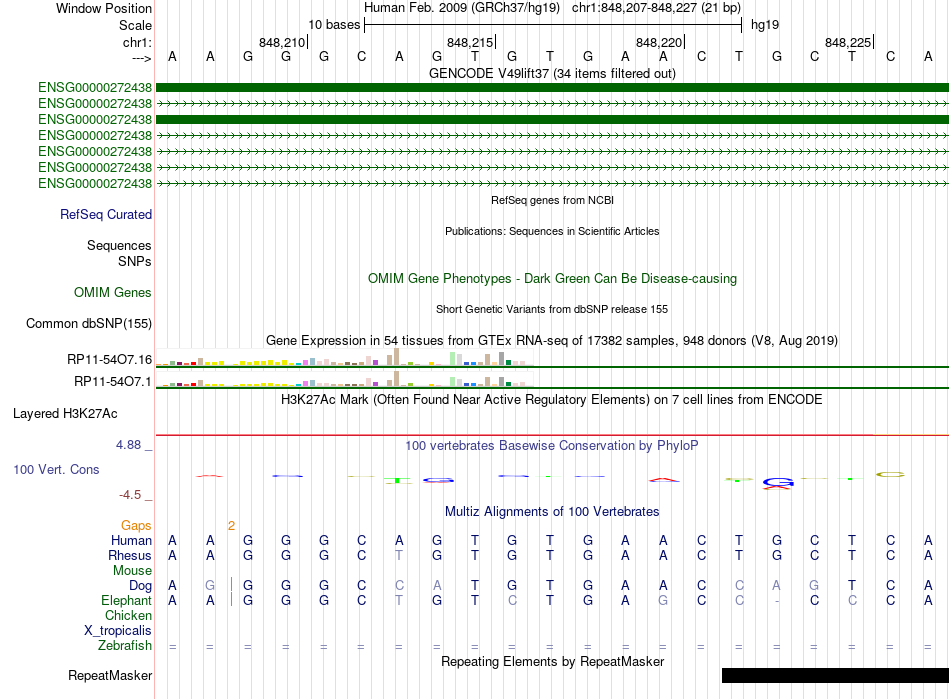Open H3K27Ac Mark ENCODE track title

point(552,400)
